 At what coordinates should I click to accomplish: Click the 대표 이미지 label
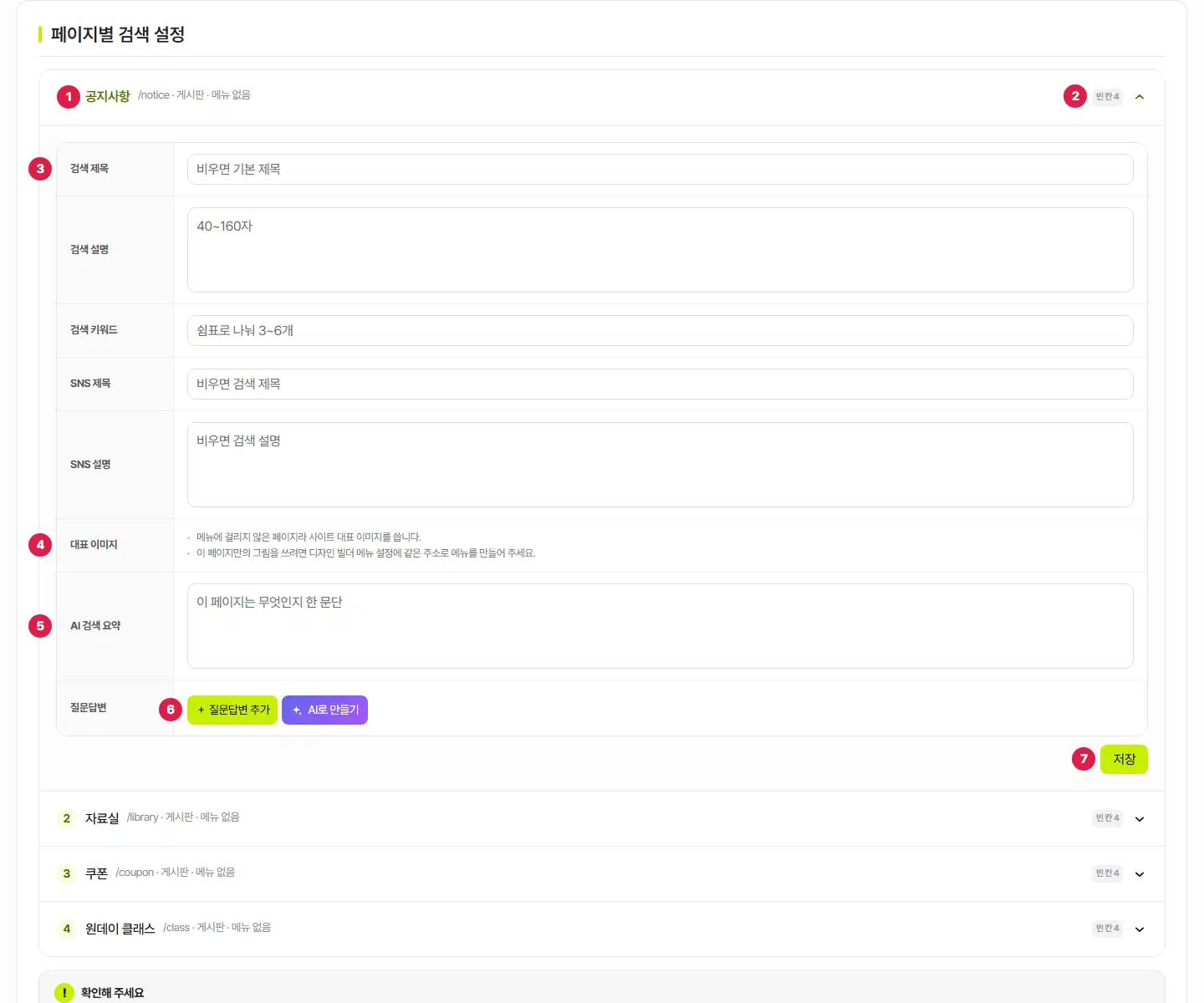click(94, 545)
